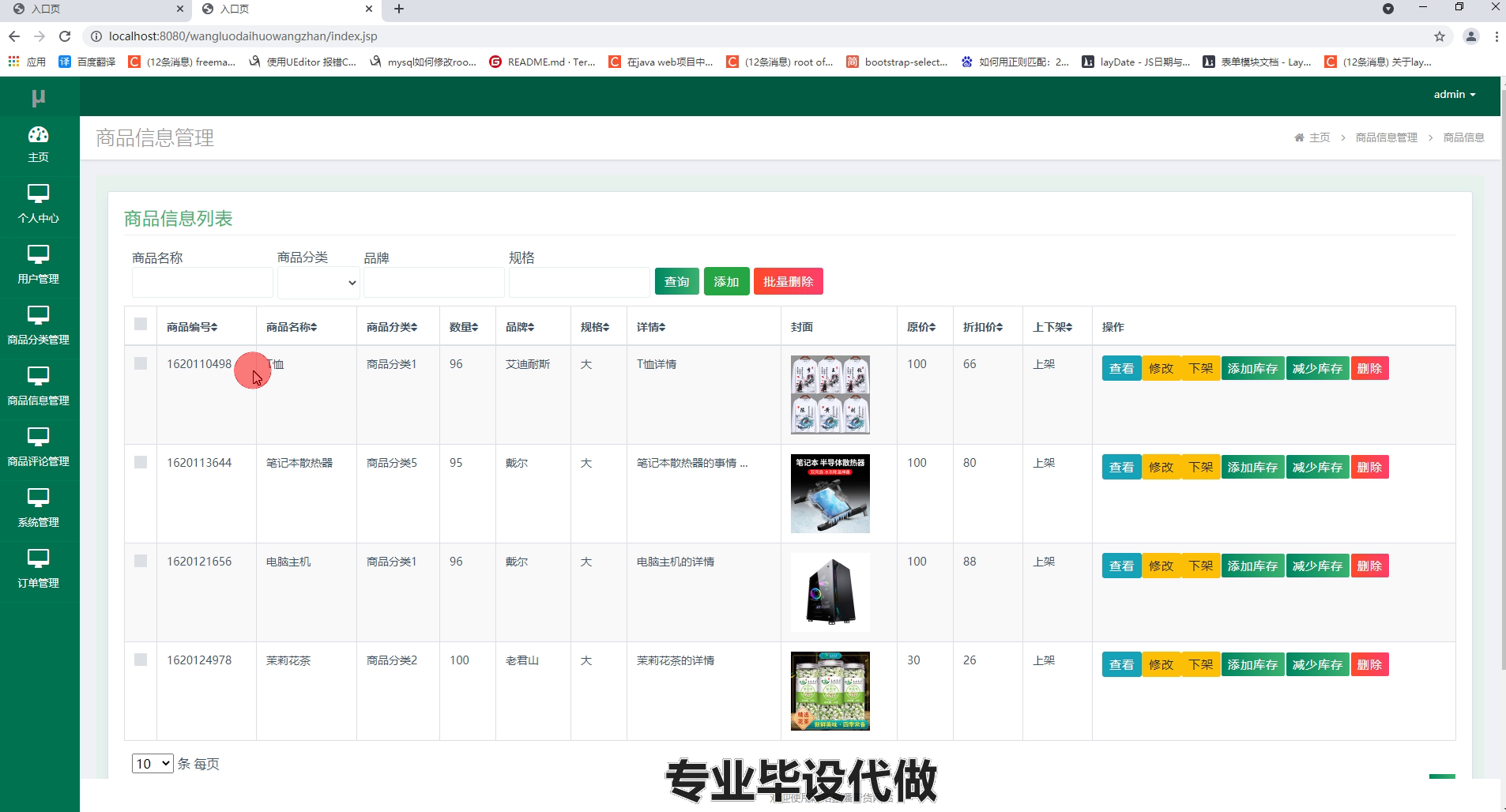
Task: Open 商品分类管理 in the sidebar
Action: click(38, 327)
